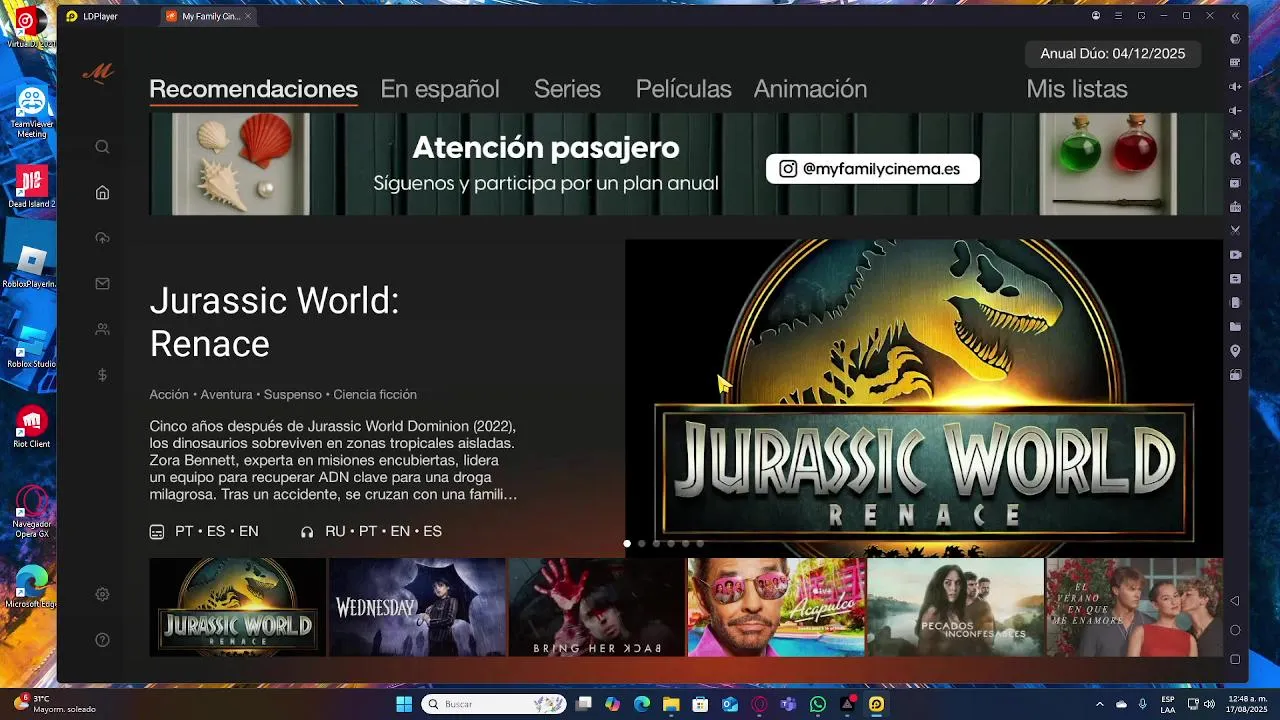Image resolution: width=1280 pixels, height=720 pixels.
Task: Tap Android back triangle button
Action: pyautogui.click(x=1235, y=601)
